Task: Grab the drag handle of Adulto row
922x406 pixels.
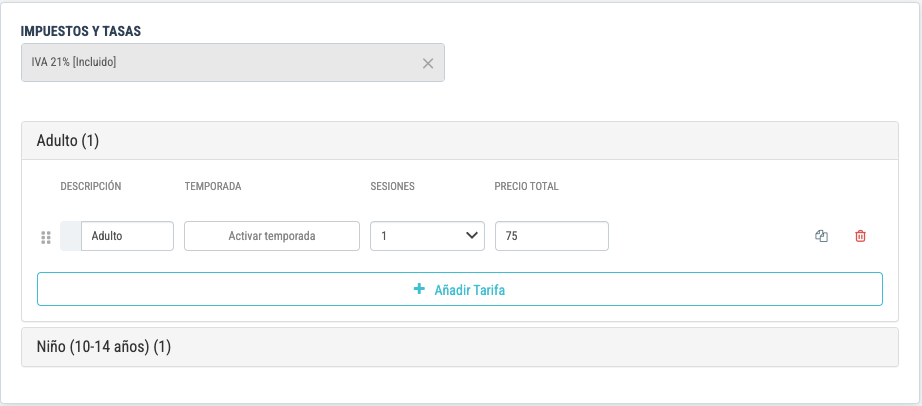Action: click(x=46, y=237)
